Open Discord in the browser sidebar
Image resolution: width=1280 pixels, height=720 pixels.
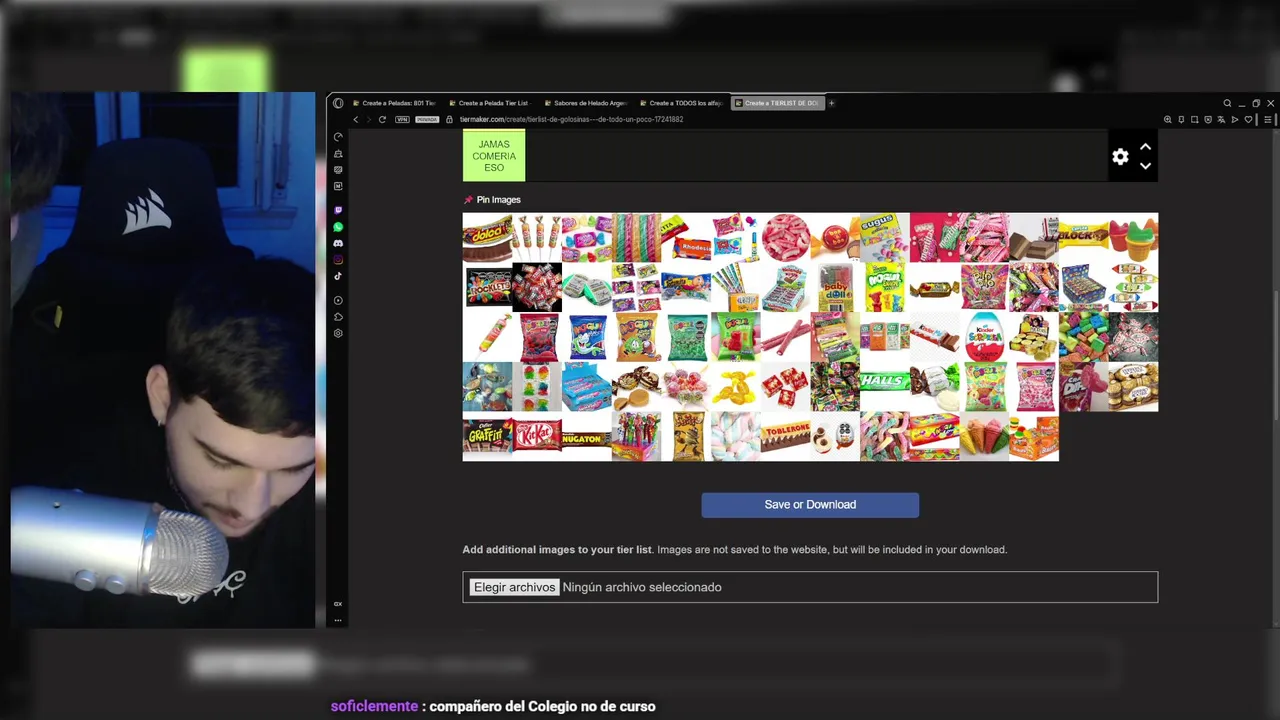338,243
